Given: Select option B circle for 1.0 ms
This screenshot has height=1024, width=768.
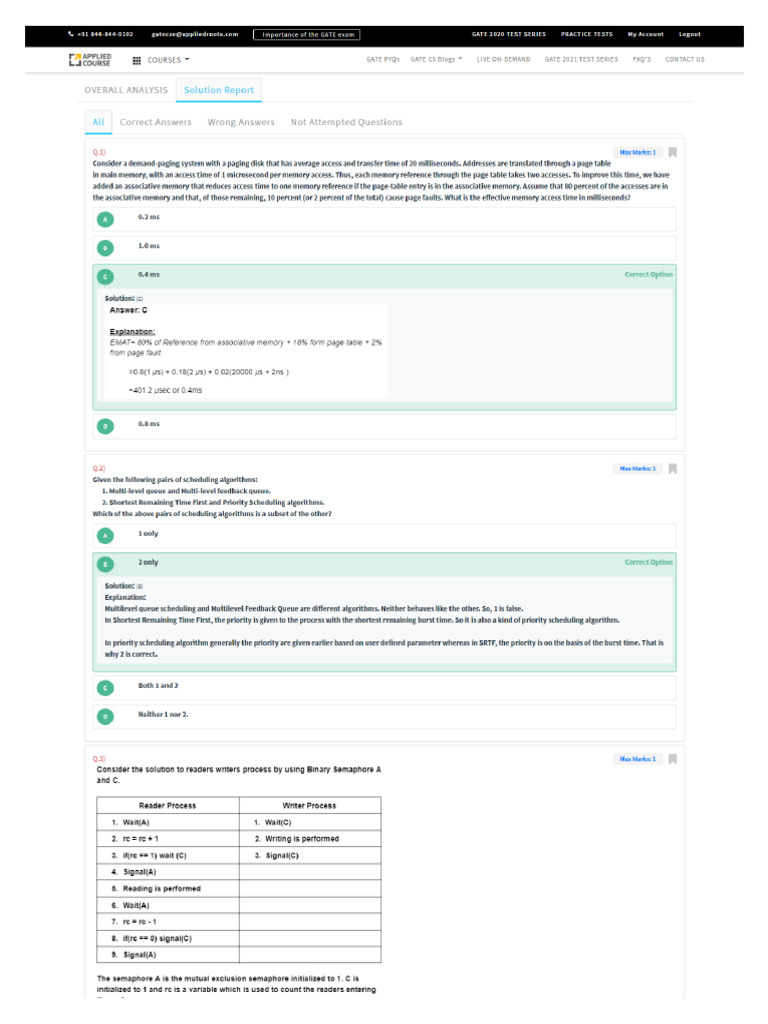Looking at the screenshot, I should 105,248.
